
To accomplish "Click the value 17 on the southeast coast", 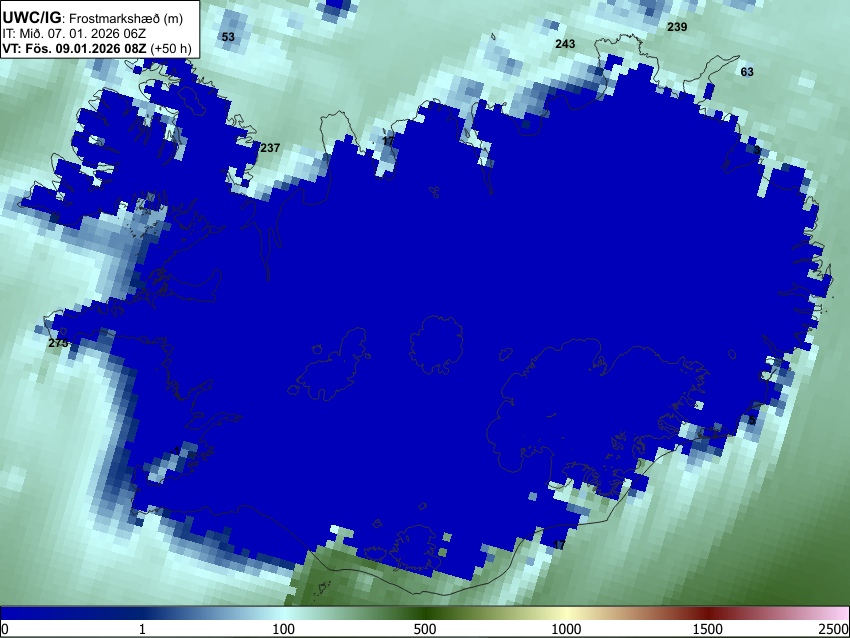I will point(559,545).
